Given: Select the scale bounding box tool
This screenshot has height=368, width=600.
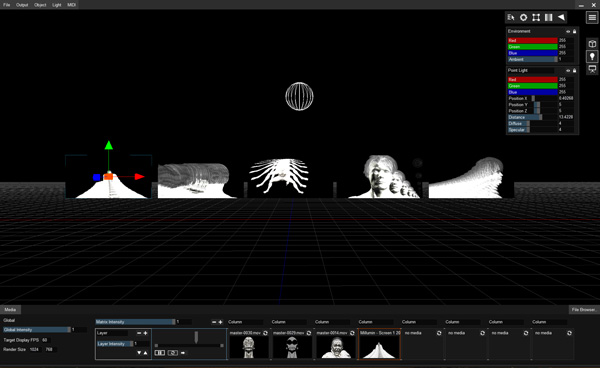Looking at the screenshot, I should [x=536, y=18].
